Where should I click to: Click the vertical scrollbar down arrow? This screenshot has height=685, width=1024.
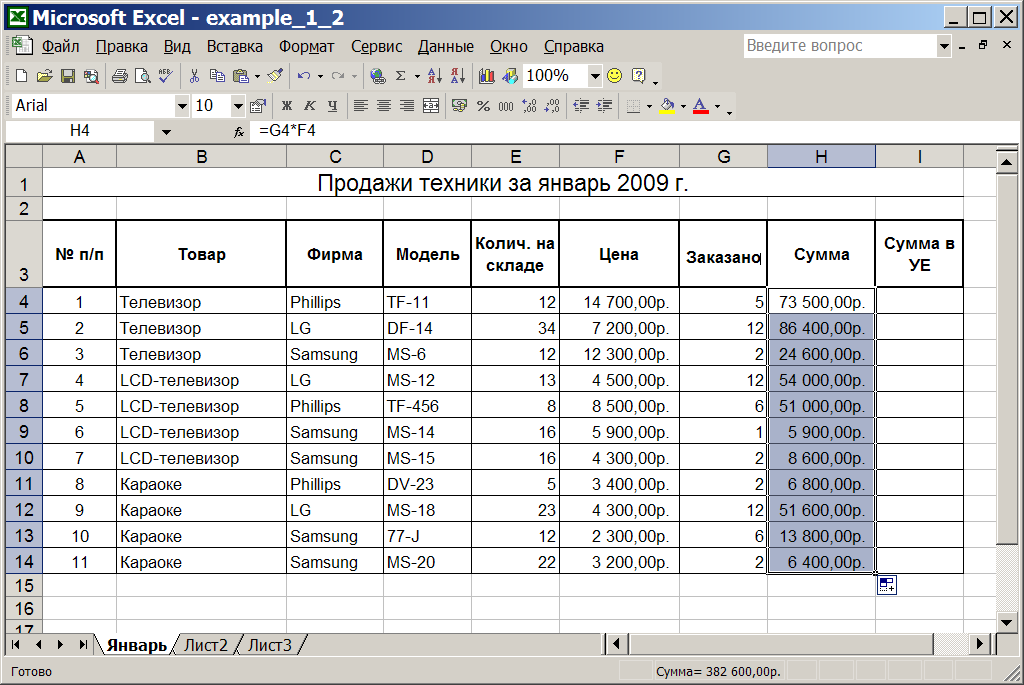(1006, 622)
